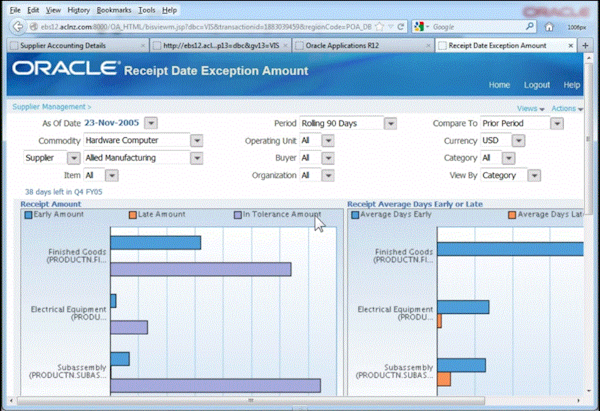Open the Supplier dimension selector dropdown
The image size is (600, 411).
click(73, 158)
